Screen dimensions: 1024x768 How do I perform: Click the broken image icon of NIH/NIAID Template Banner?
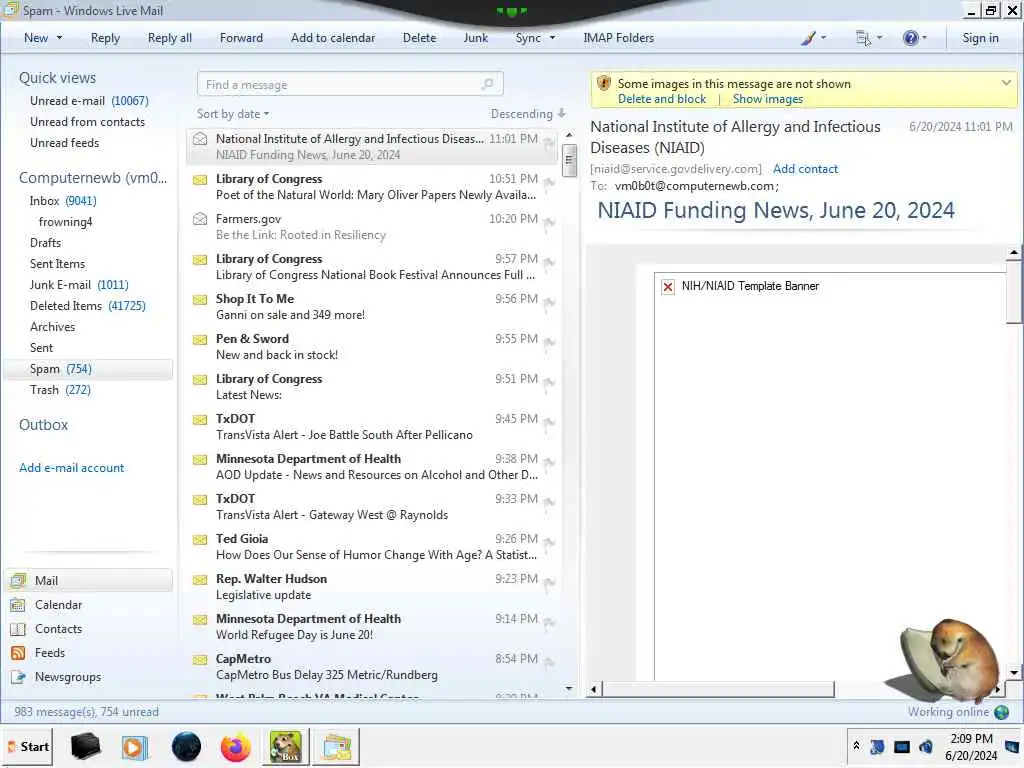tap(667, 287)
